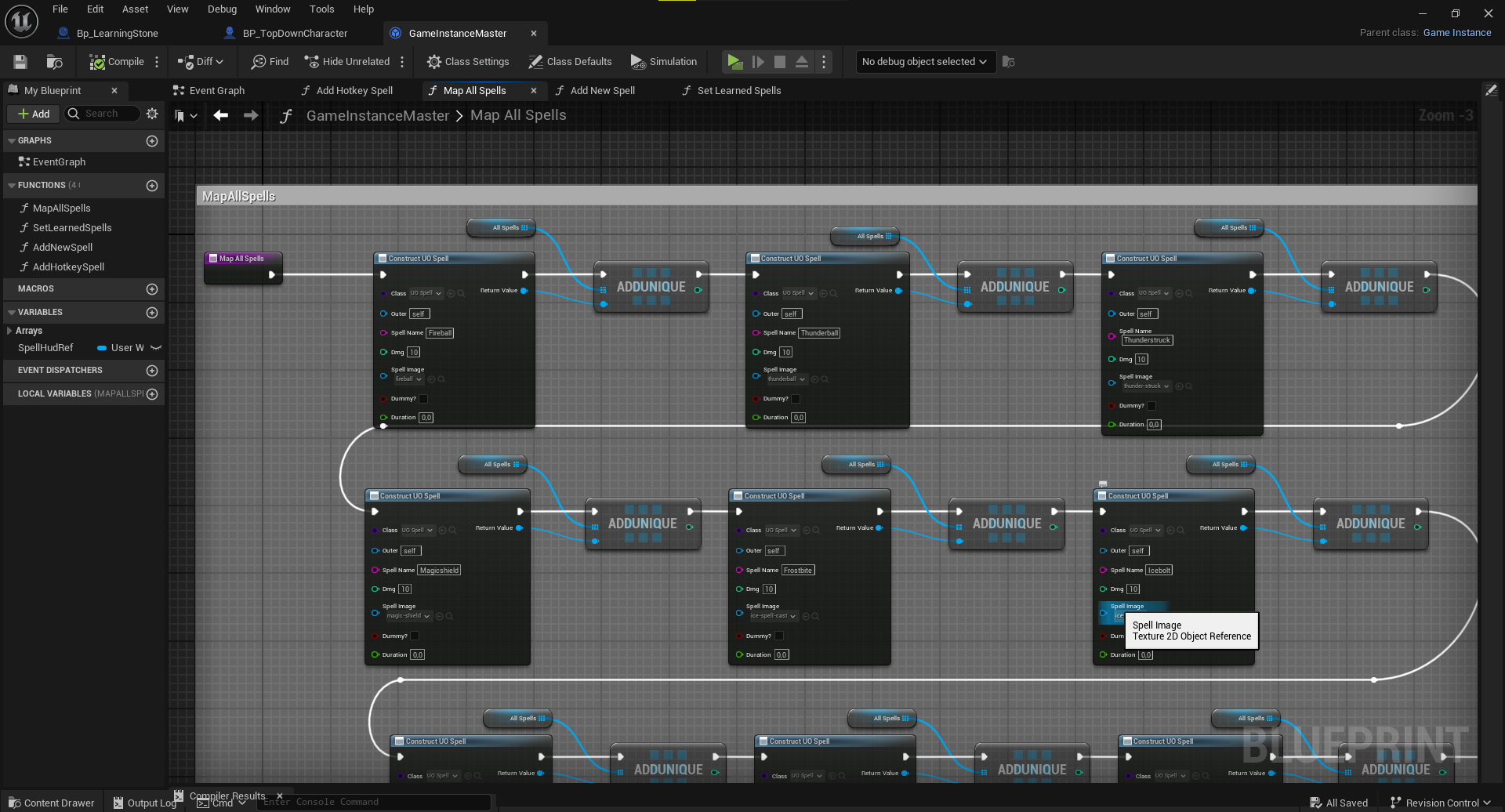
Task: Click the find debug object icon
Action: [x=1009, y=62]
